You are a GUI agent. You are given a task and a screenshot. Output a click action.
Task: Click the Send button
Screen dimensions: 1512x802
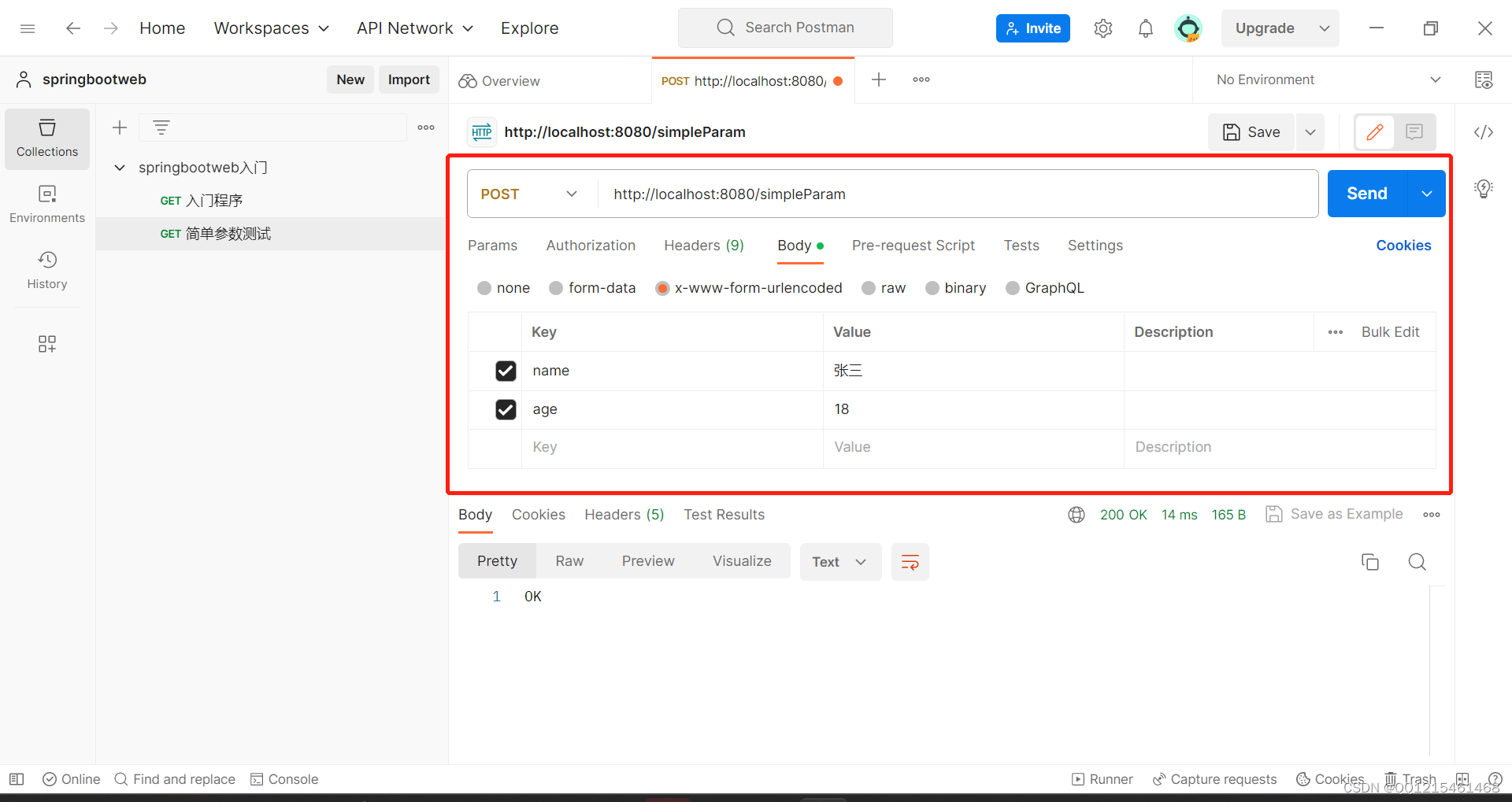pos(1367,194)
